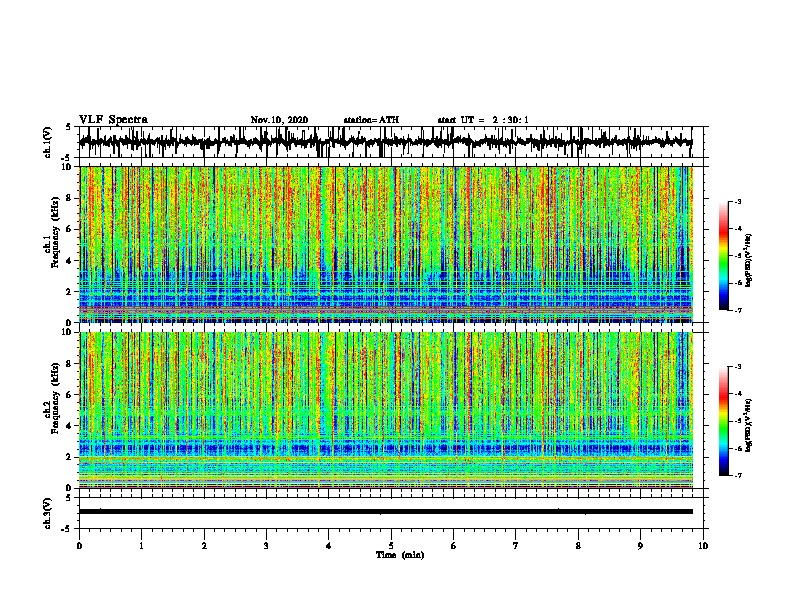Viewport: 792px width, 612px height.
Task: Click the "-7" label on the ch.1 colorbar
Action: (x=737, y=310)
